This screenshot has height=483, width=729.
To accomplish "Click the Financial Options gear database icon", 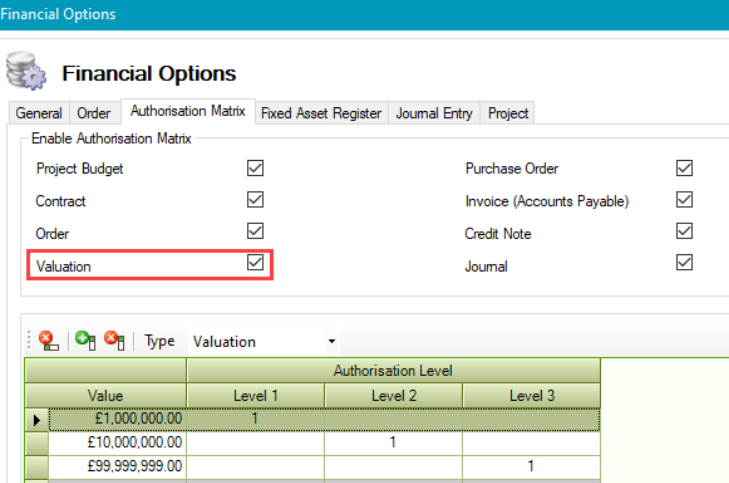I will pyautogui.click(x=24, y=72).
